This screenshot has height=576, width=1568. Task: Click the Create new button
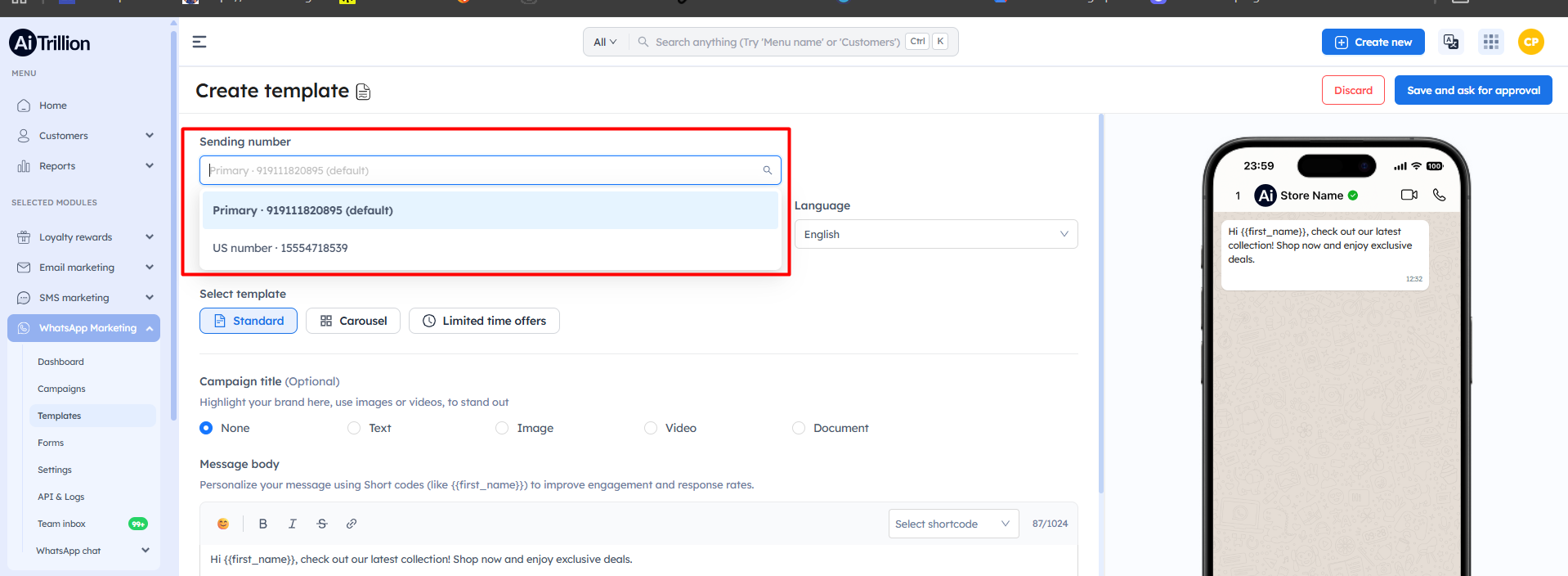click(x=1373, y=42)
